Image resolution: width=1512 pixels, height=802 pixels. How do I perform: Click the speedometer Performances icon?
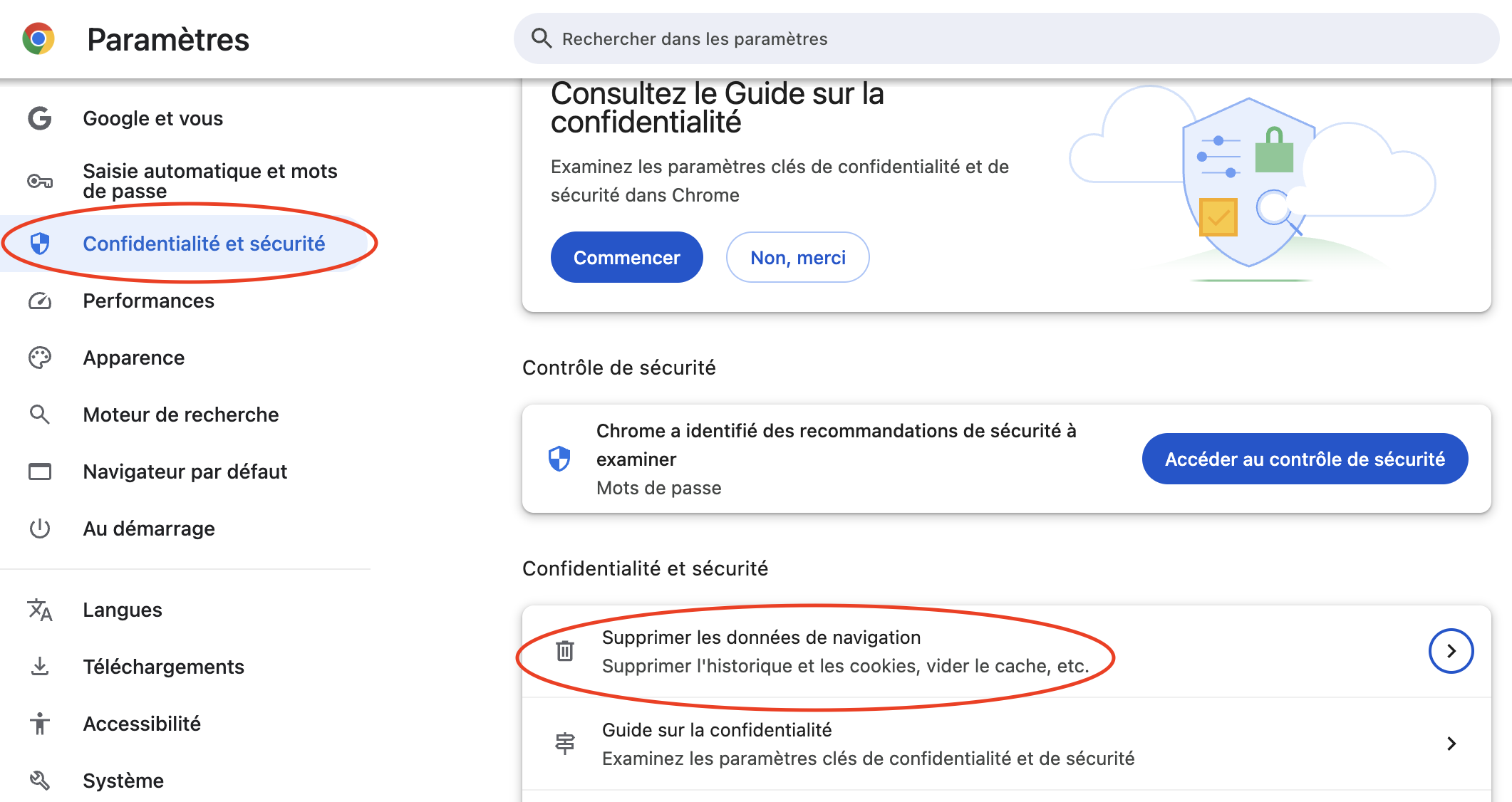(40, 301)
